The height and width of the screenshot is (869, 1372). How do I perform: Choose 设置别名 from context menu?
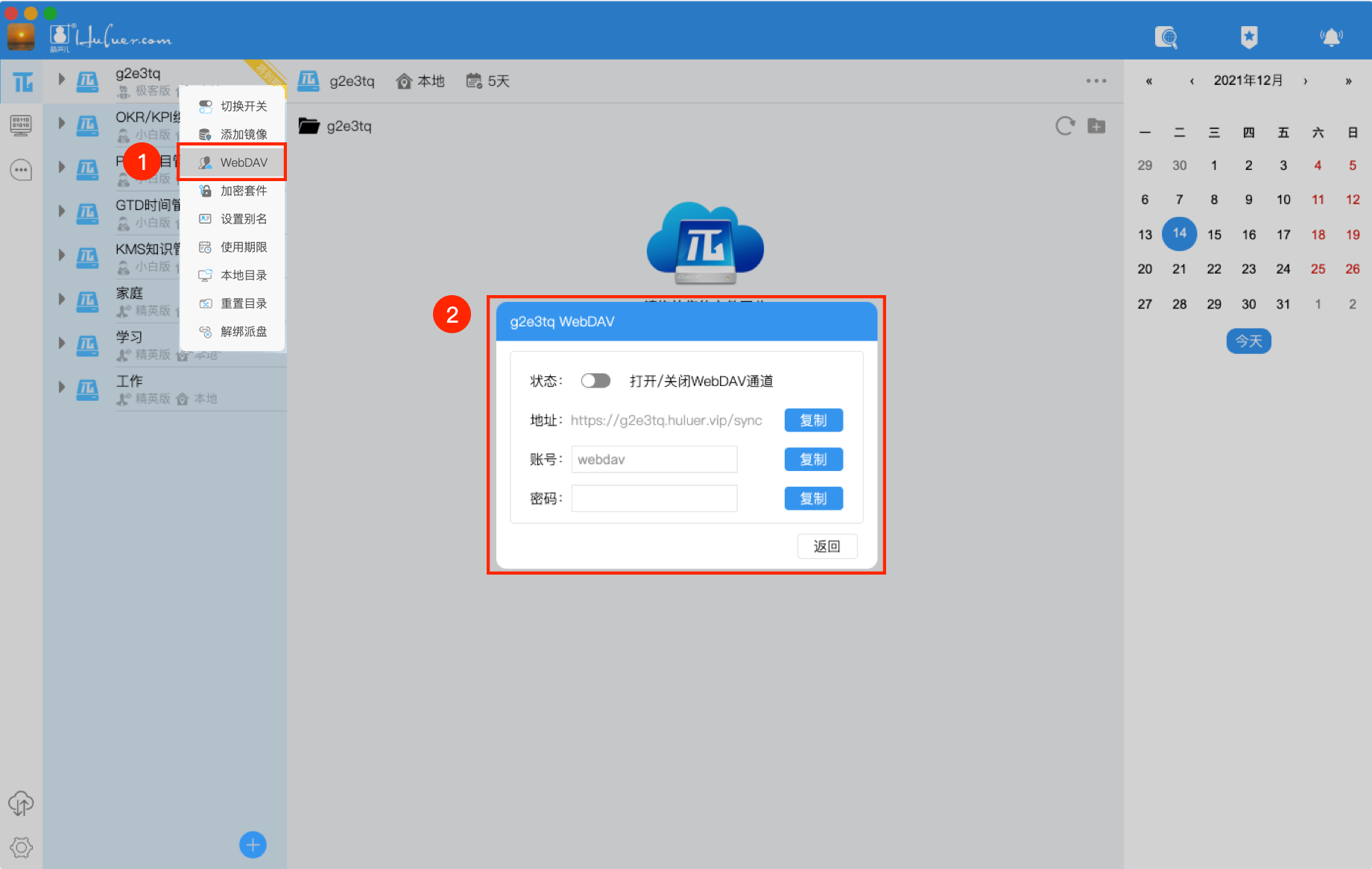[x=233, y=219]
